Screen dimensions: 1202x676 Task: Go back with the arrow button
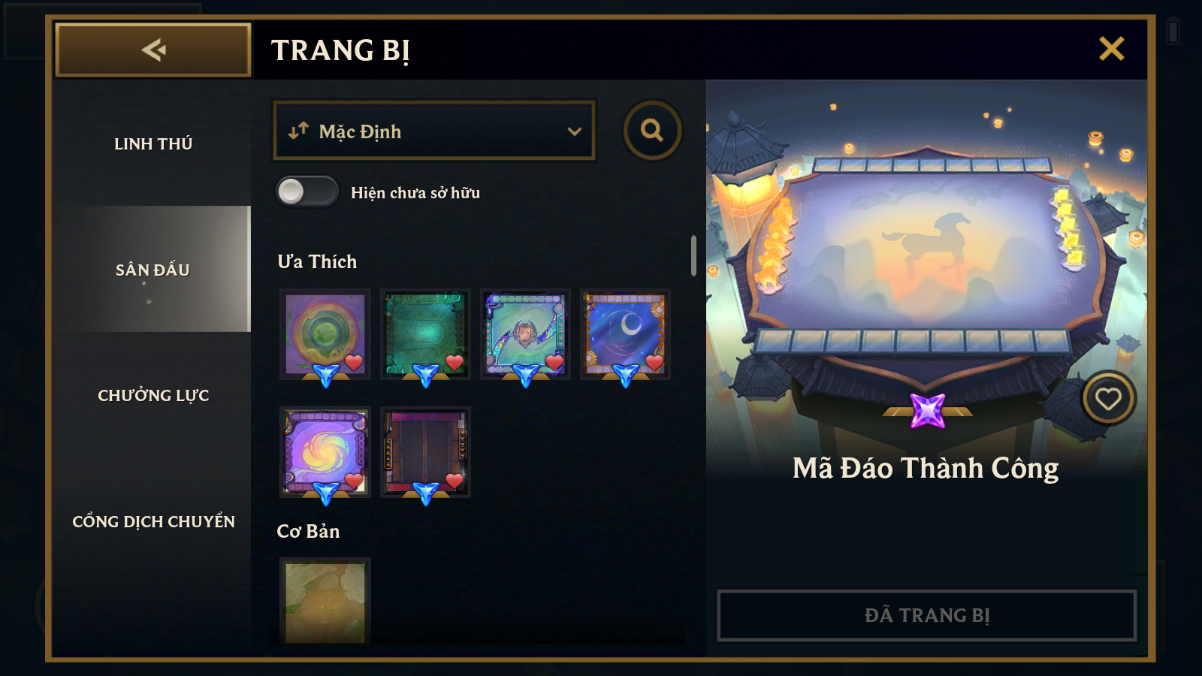[x=153, y=50]
